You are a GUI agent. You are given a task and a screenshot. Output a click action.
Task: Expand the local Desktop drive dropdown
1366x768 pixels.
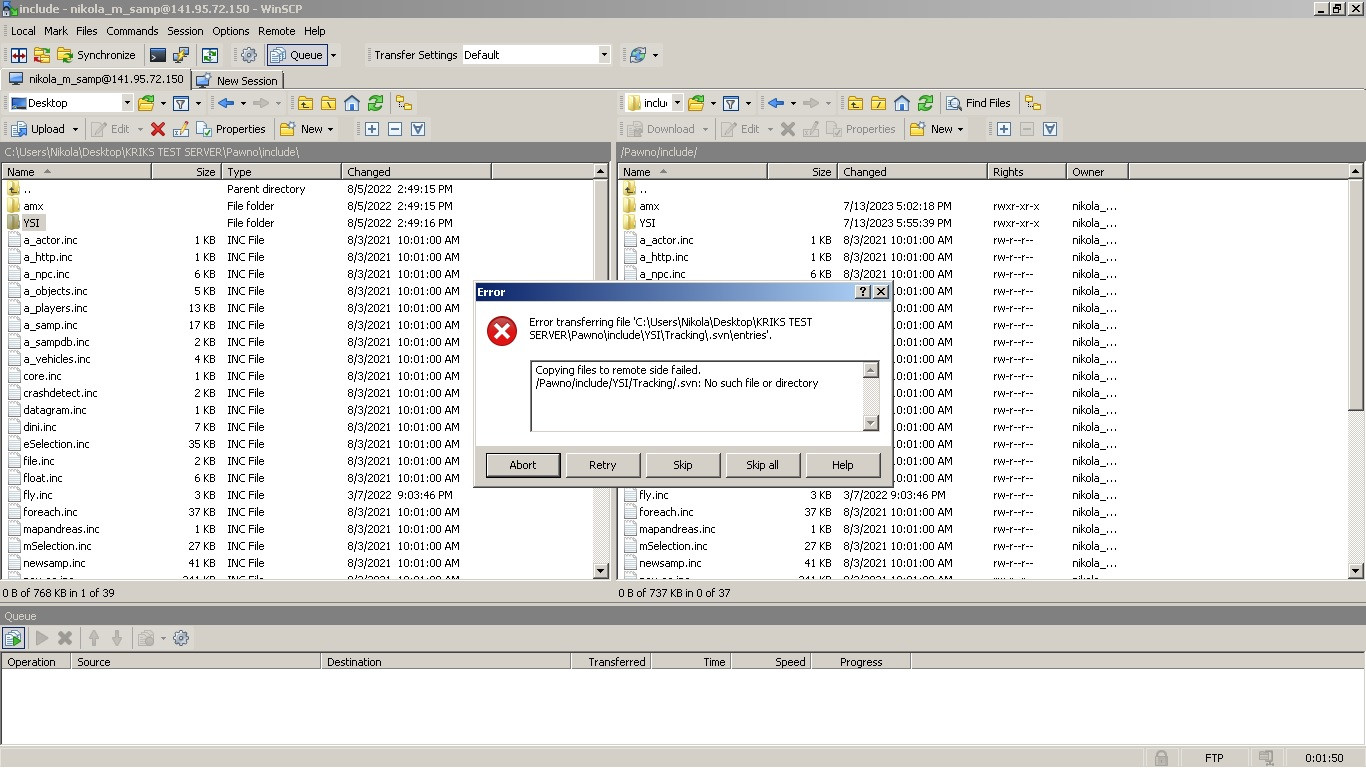(127, 103)
